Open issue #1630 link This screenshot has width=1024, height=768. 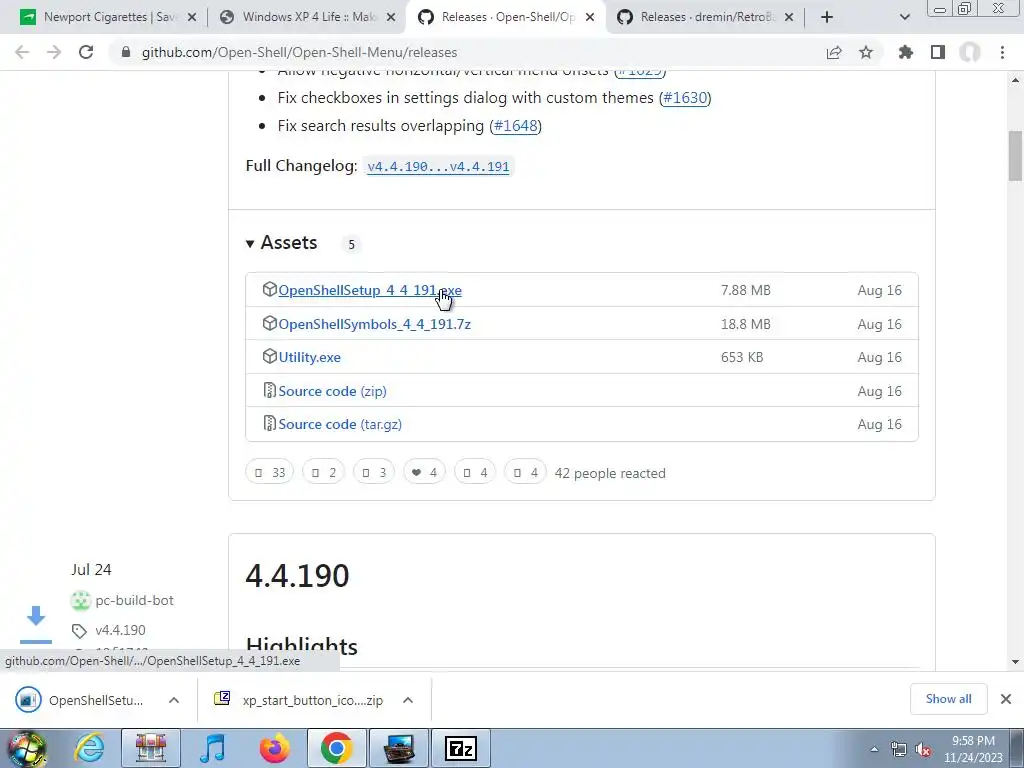pos(685,98)
